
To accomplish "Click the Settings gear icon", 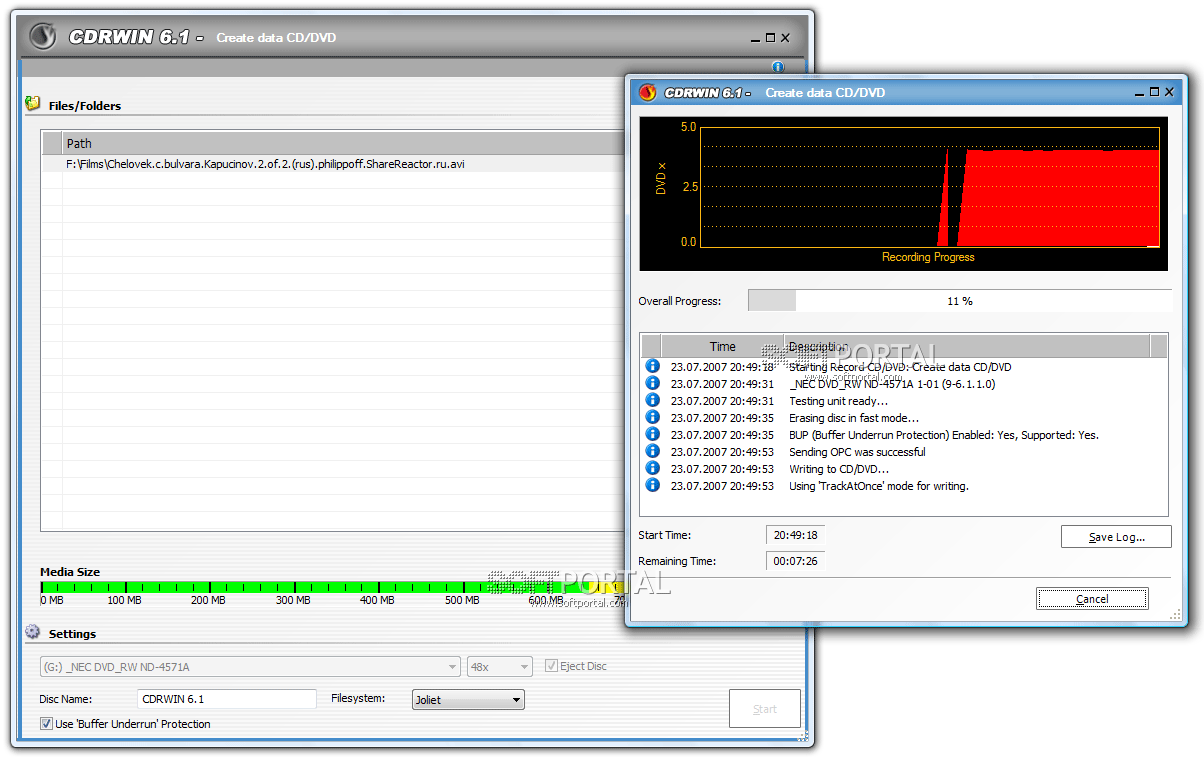I will click(33, 632).
